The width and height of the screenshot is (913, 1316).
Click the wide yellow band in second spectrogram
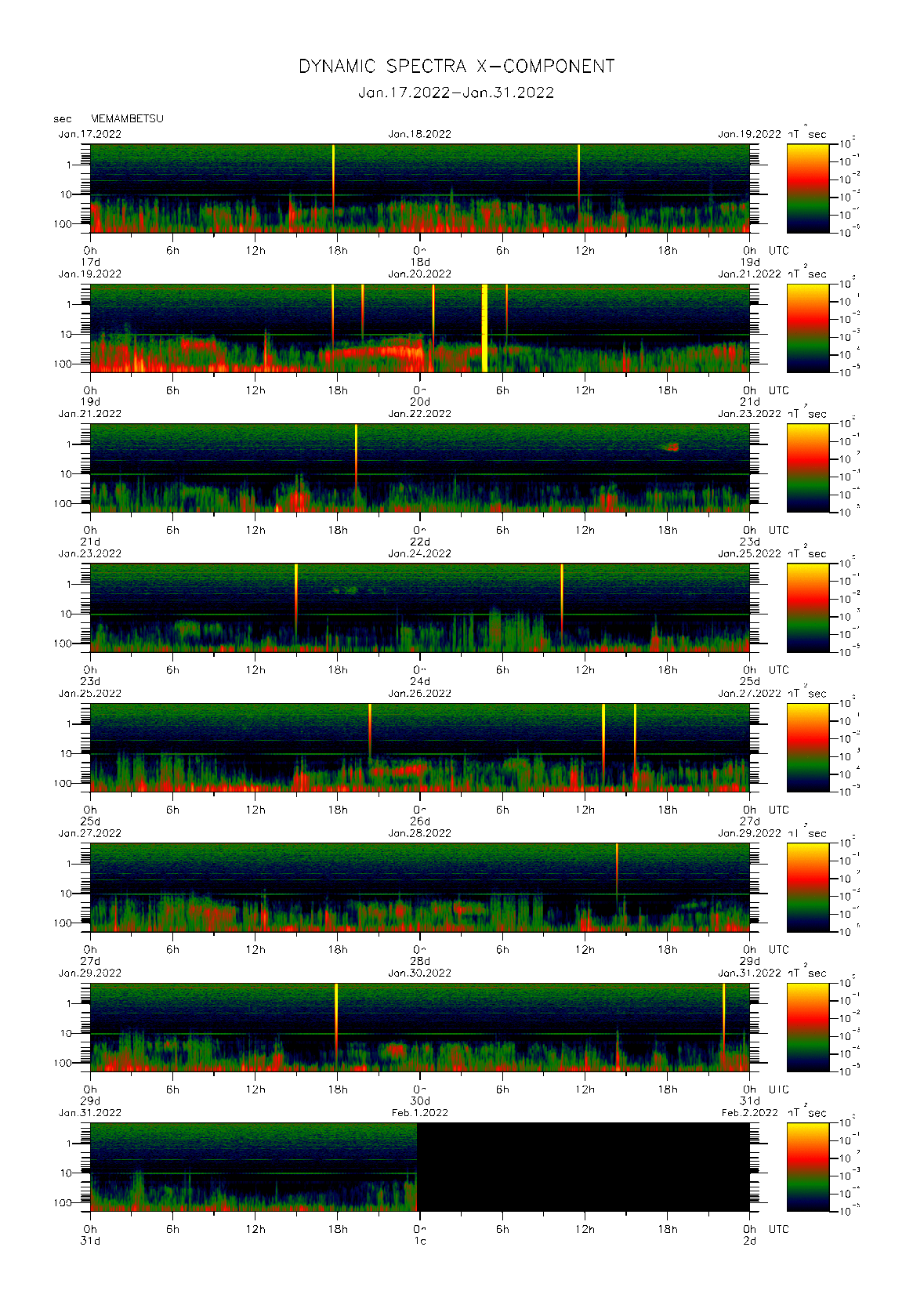tap(484, 328)
